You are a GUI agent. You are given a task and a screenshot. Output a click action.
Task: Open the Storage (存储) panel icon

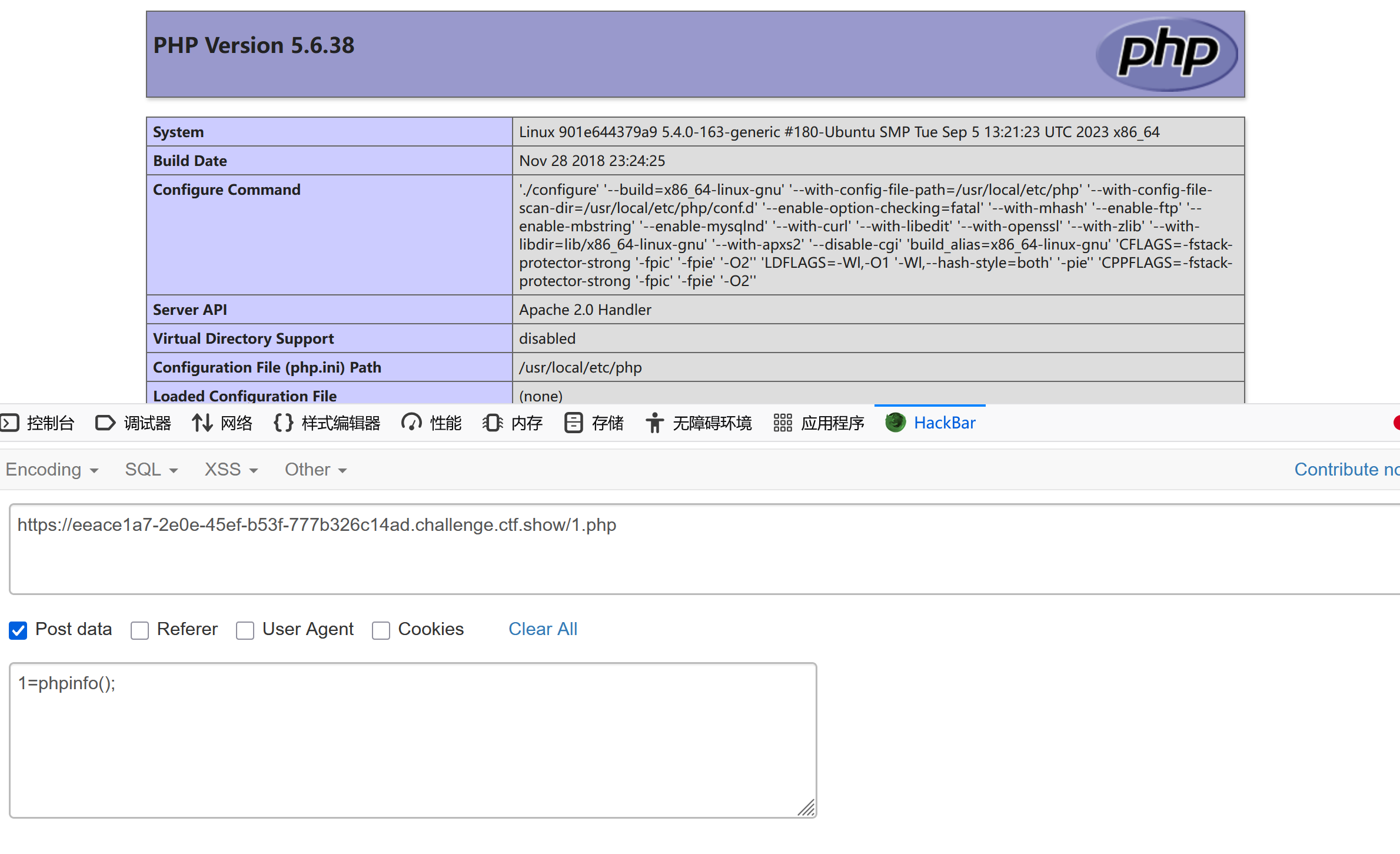pos(573,423)
